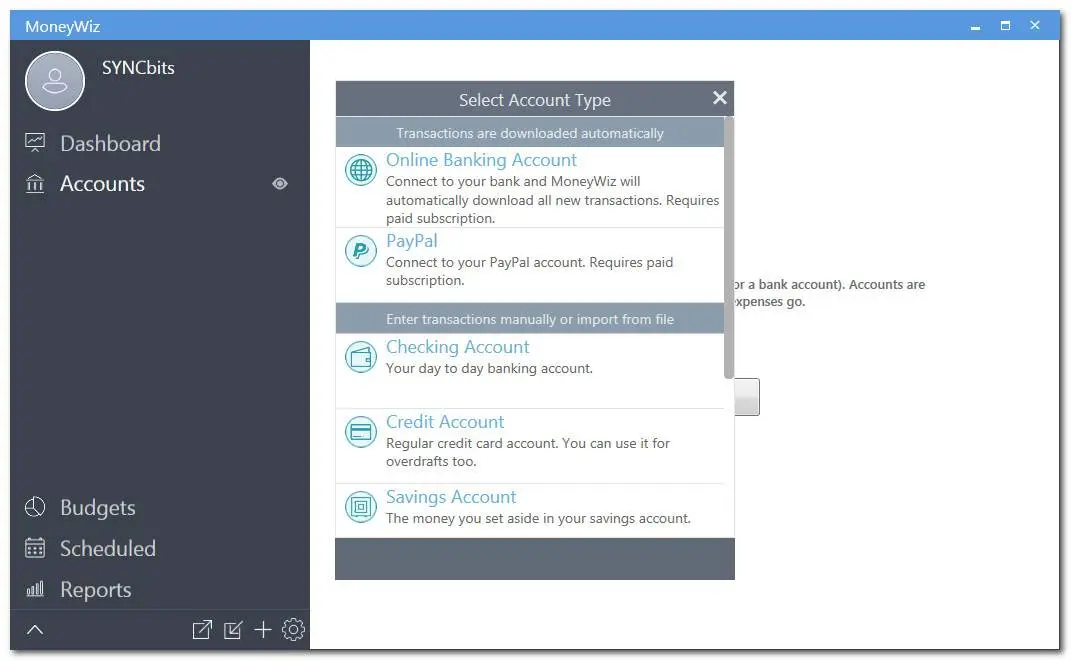Maximize the MoneyWiz window
The image size is (1071, 661).
coord(1005,26)
